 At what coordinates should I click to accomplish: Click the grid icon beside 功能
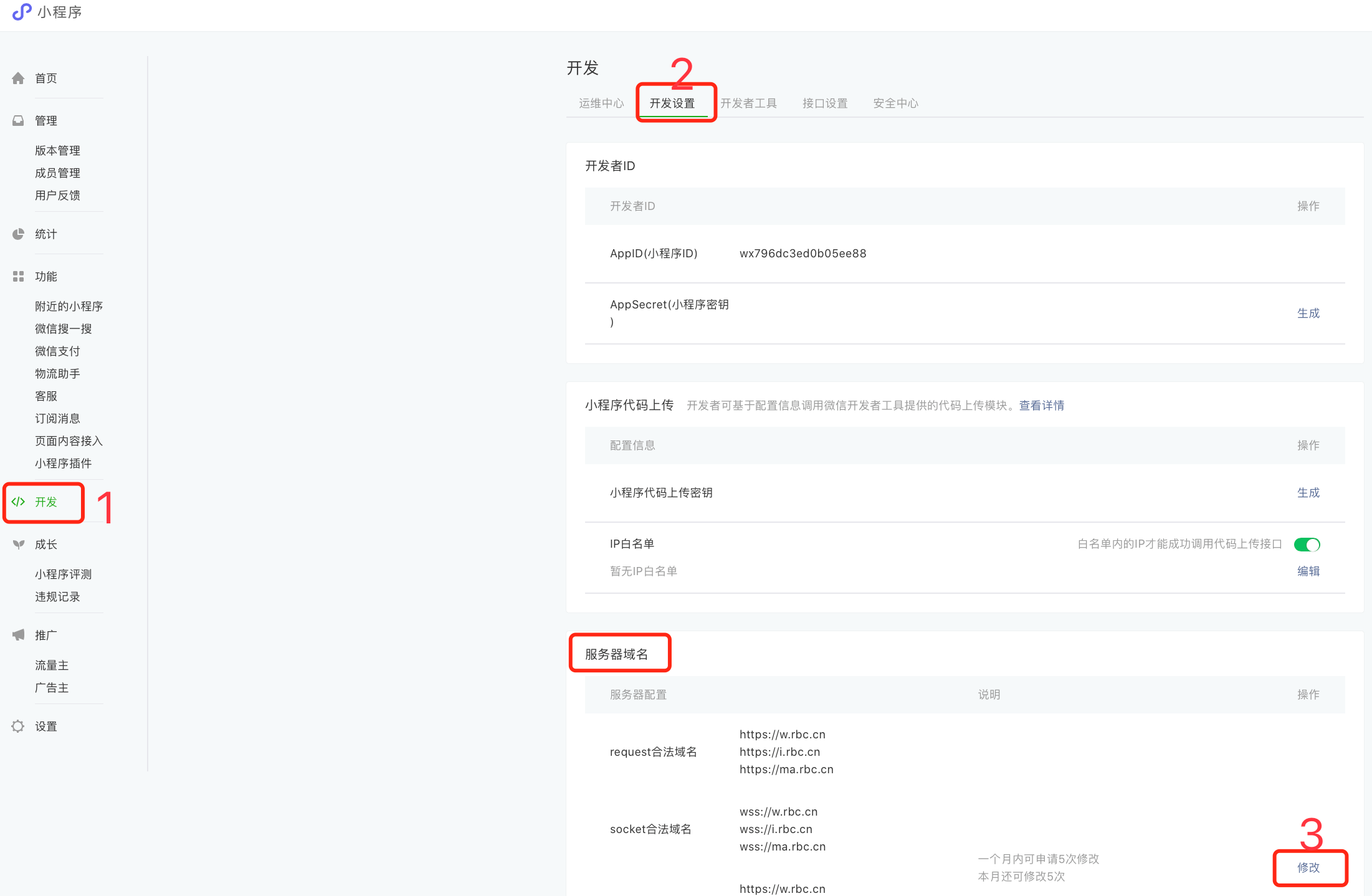pyautogui.click(x=18, y=277)
